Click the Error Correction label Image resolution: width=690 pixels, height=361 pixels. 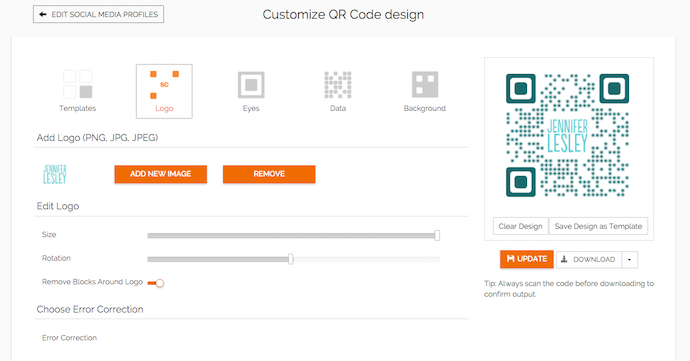(70, 338)
